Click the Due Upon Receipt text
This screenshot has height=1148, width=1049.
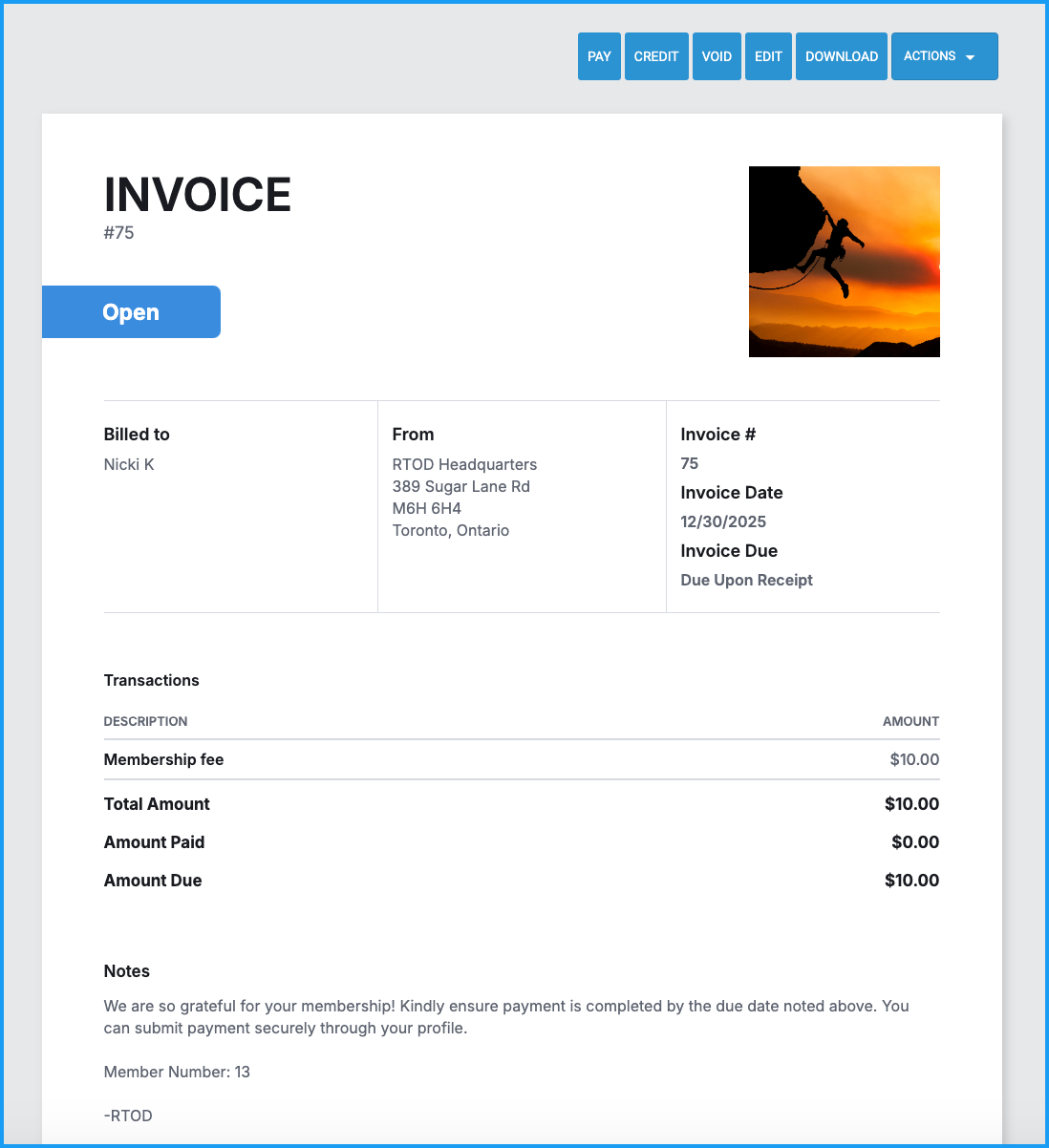tap(746, 580)
